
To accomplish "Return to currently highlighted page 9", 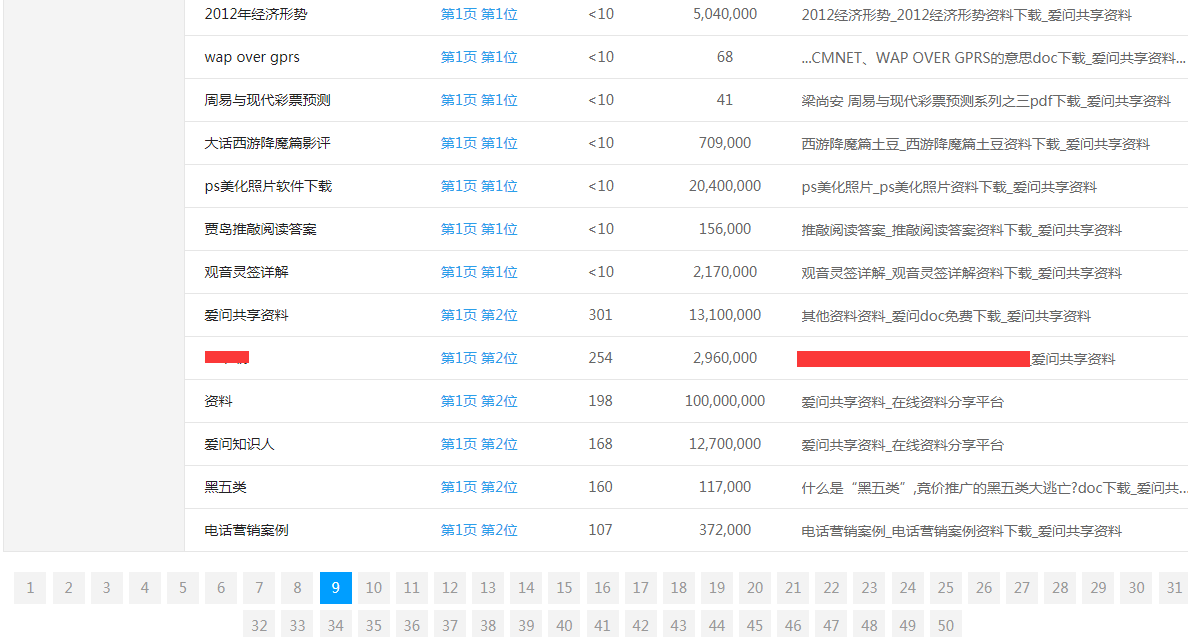I will (x=335, y=588).
